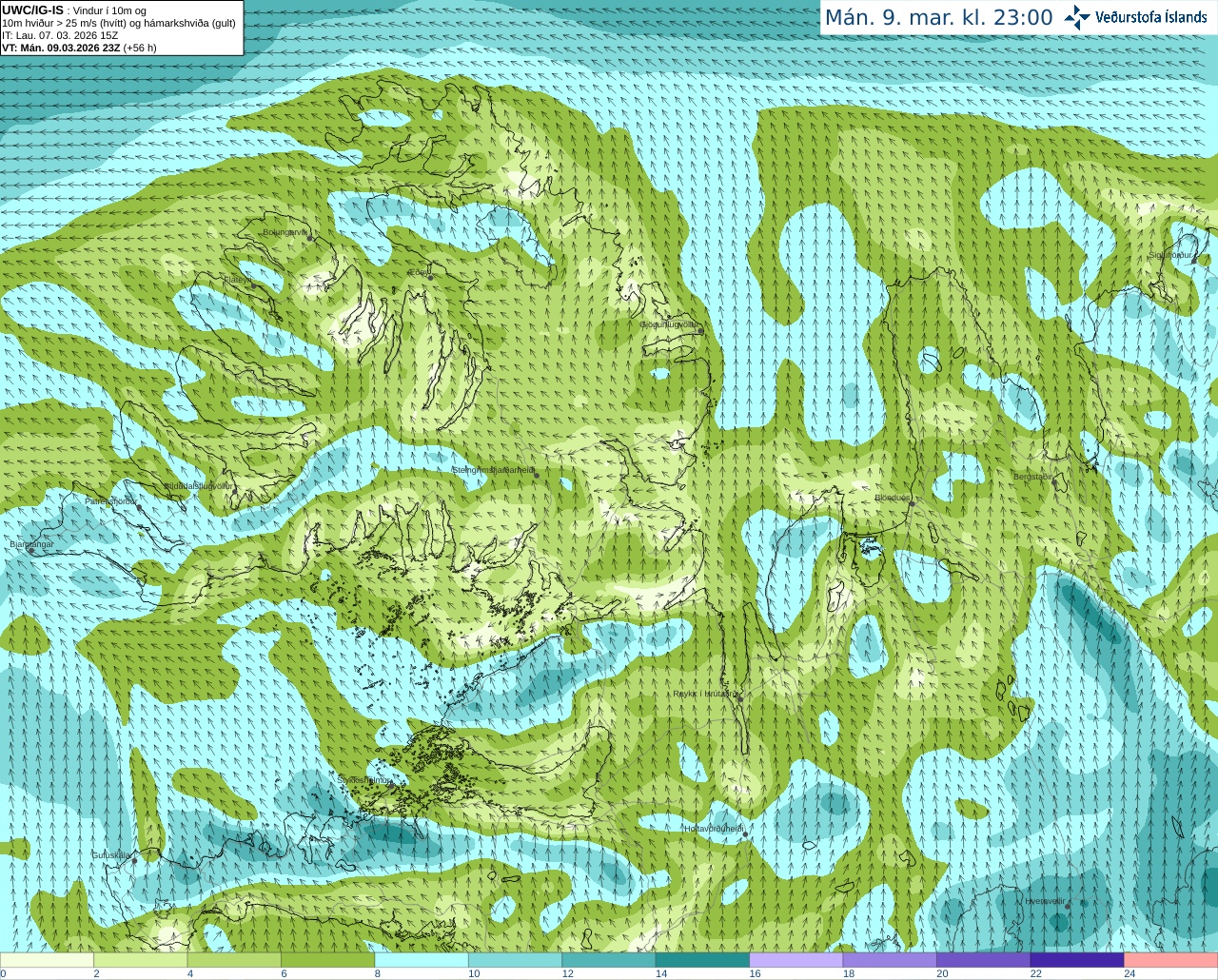Click the 18–20 m/s legend swatch
Viewport: 1218px width, 980px height.
coord(890,960)
